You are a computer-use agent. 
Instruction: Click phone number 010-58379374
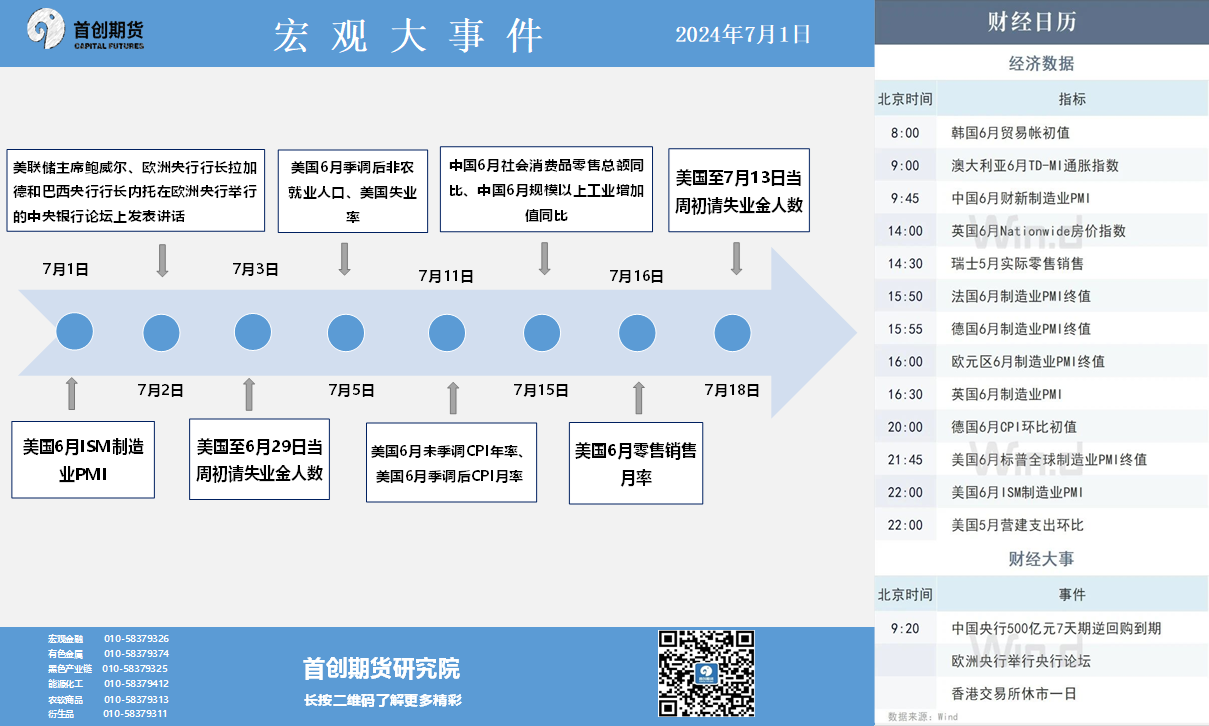tap(136, 653)
